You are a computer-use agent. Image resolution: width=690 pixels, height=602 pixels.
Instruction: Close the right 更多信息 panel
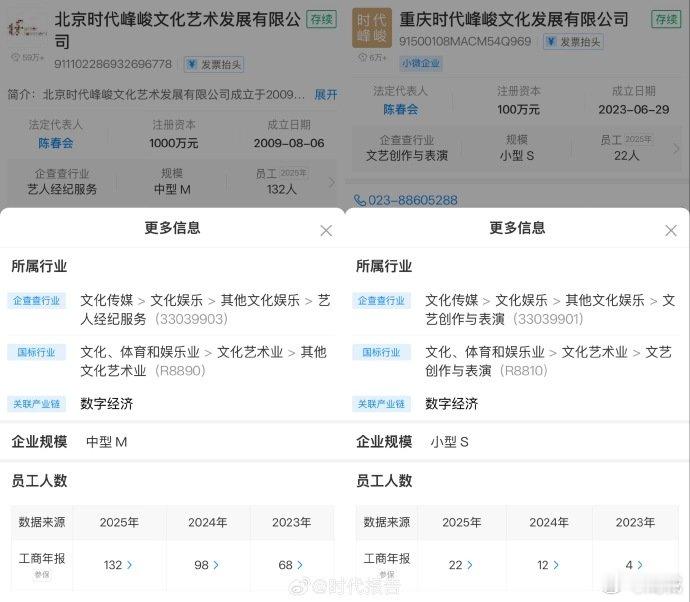671,231
